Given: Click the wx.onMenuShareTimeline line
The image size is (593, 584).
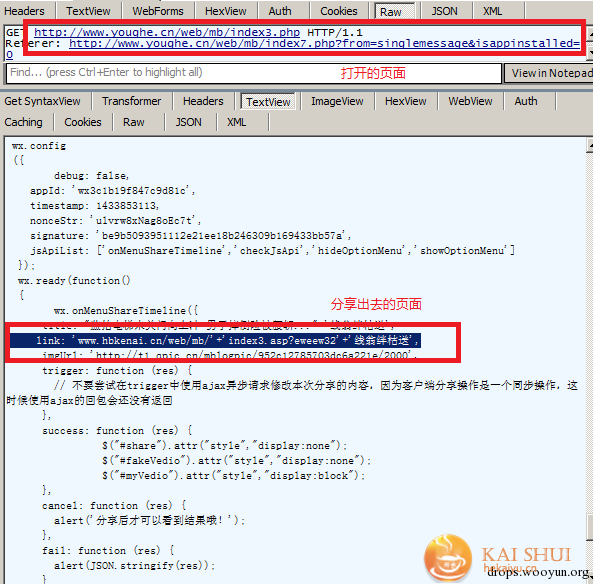Looking at the screenshot, I should click(x=126, y=311).
